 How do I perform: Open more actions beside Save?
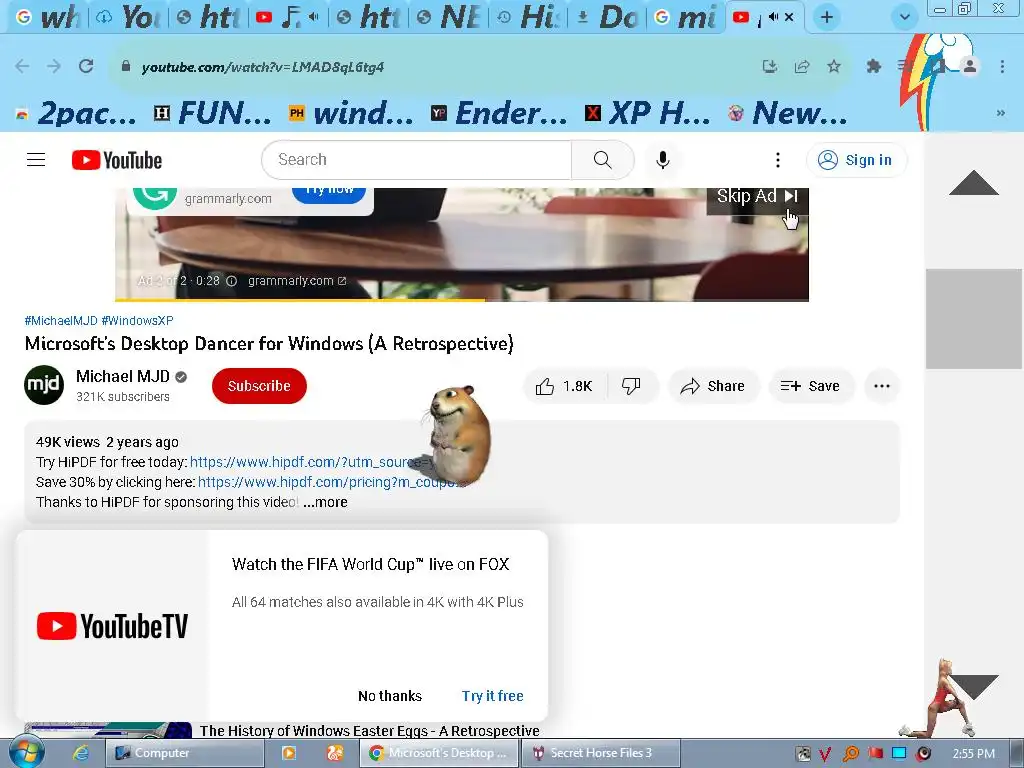(x=882, y=386)
